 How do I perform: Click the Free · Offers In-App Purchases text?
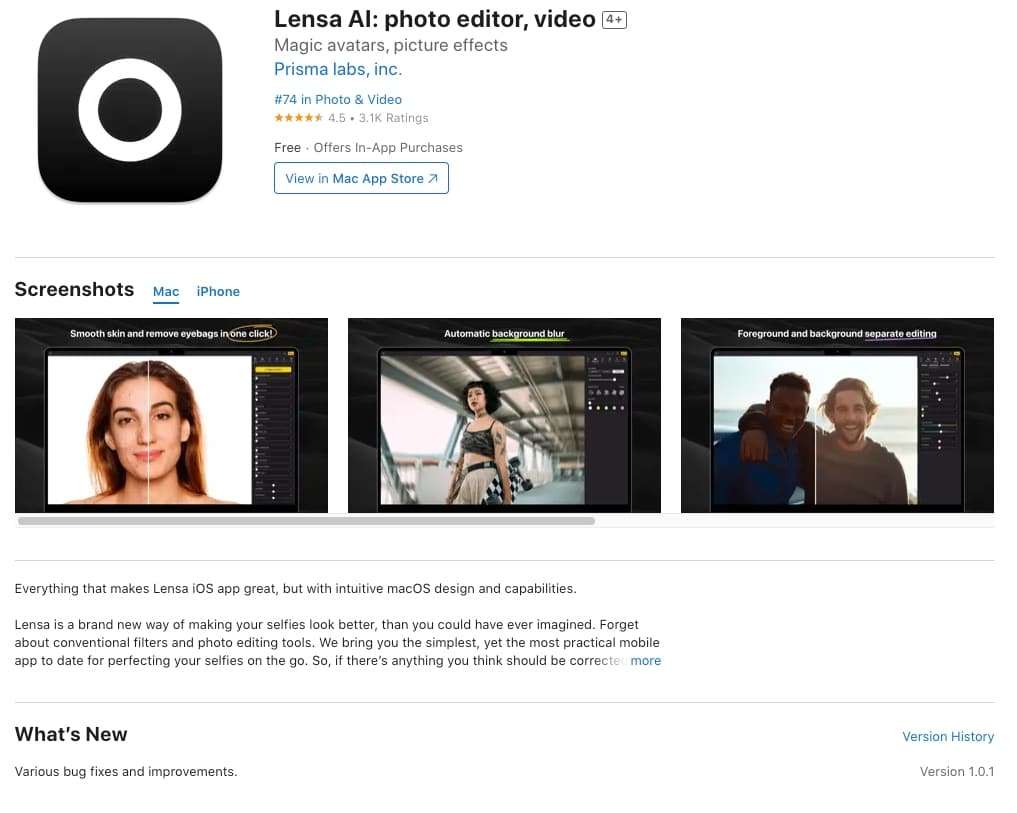pos(368,148)
